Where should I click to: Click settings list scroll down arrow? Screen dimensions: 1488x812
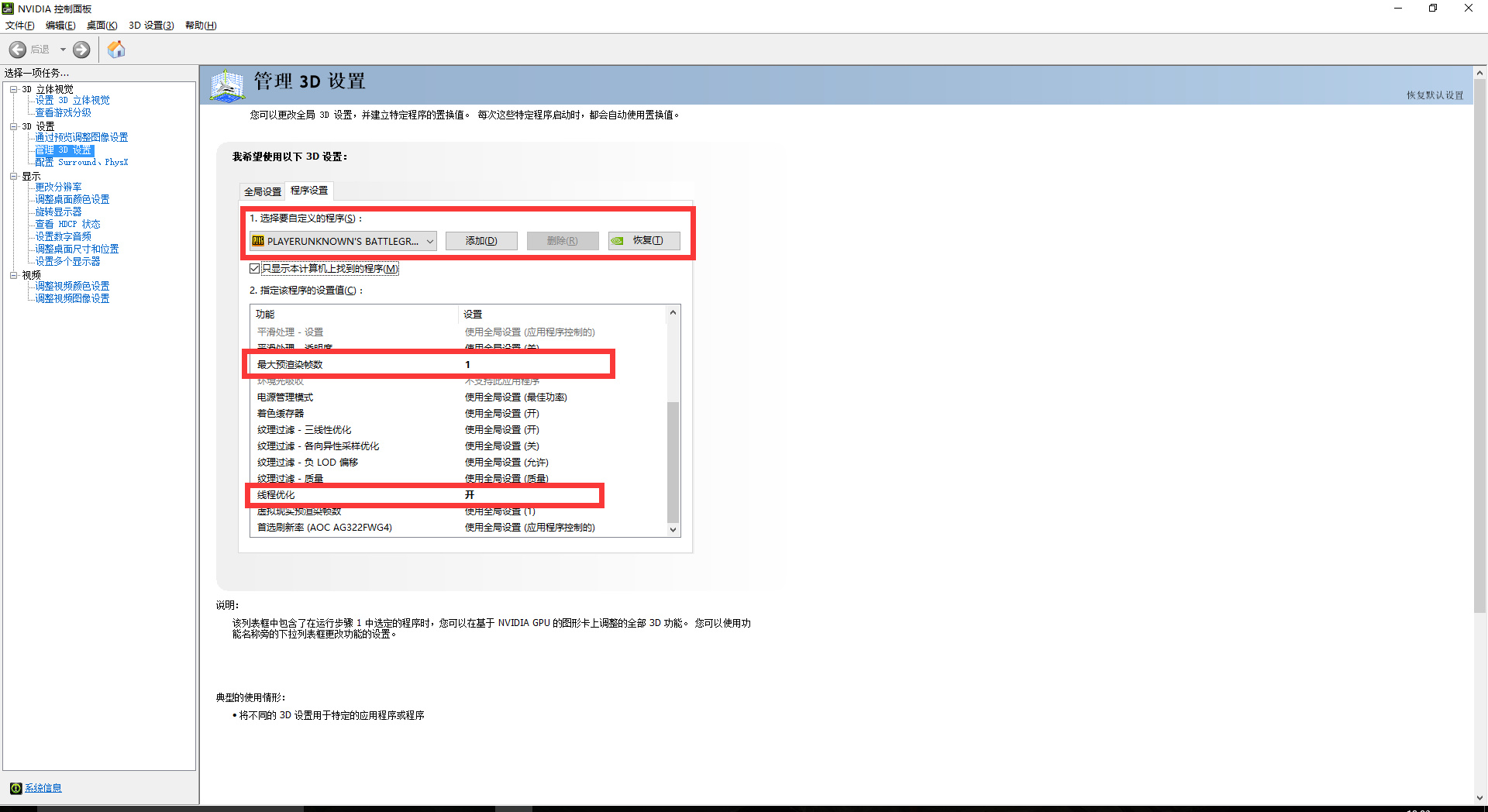click(x=673, y=530)
